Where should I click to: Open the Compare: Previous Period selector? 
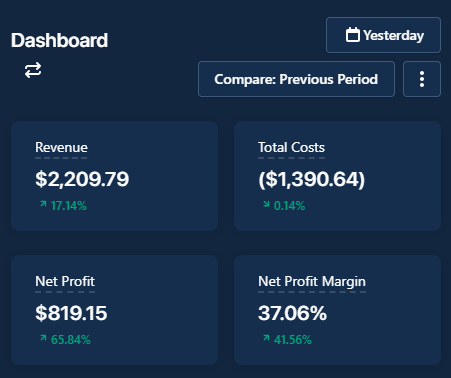296,79
